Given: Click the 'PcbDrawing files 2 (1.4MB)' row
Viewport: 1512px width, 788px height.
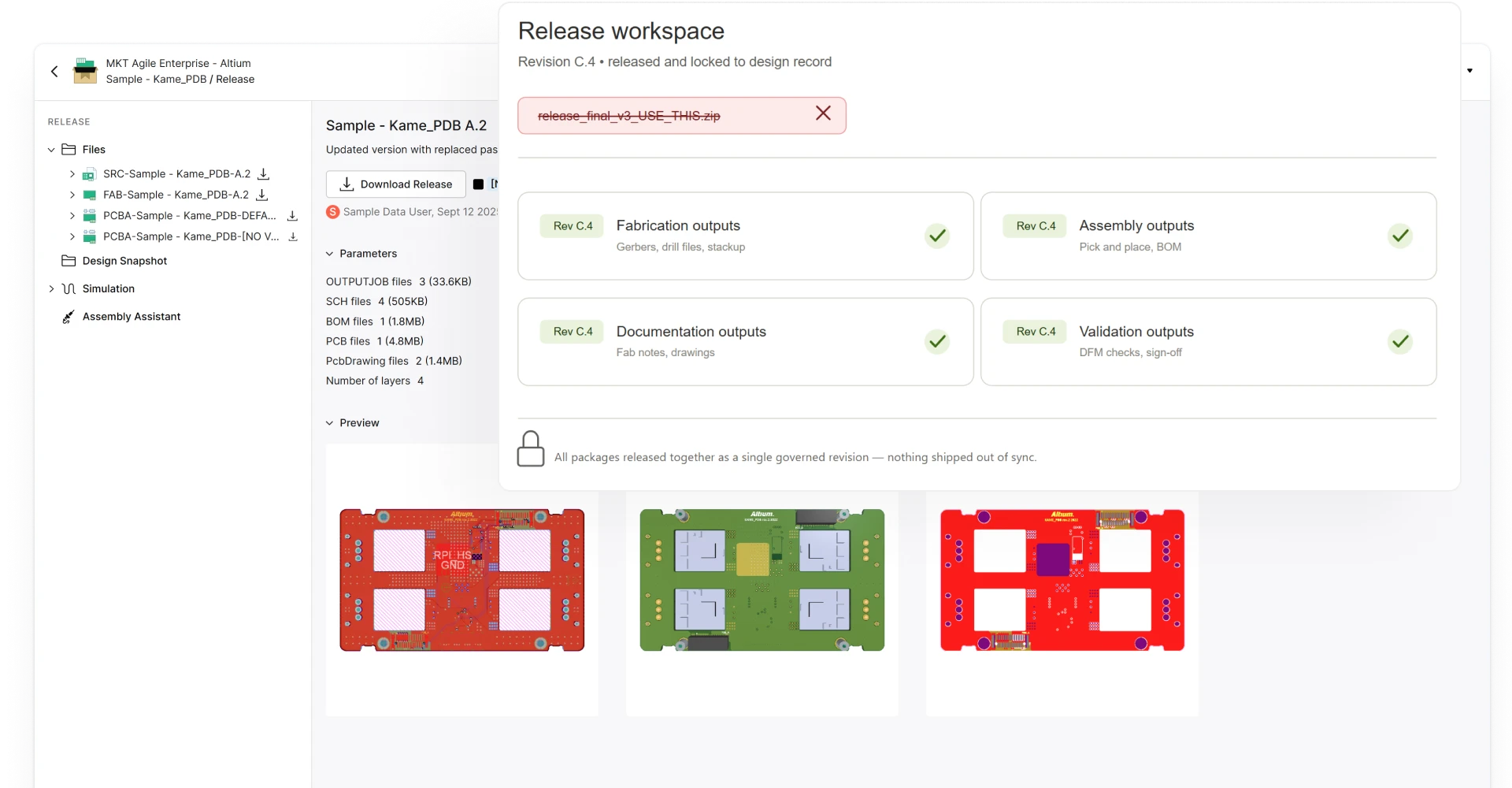Looking at the screenshot, I should (x=394, y=361).
